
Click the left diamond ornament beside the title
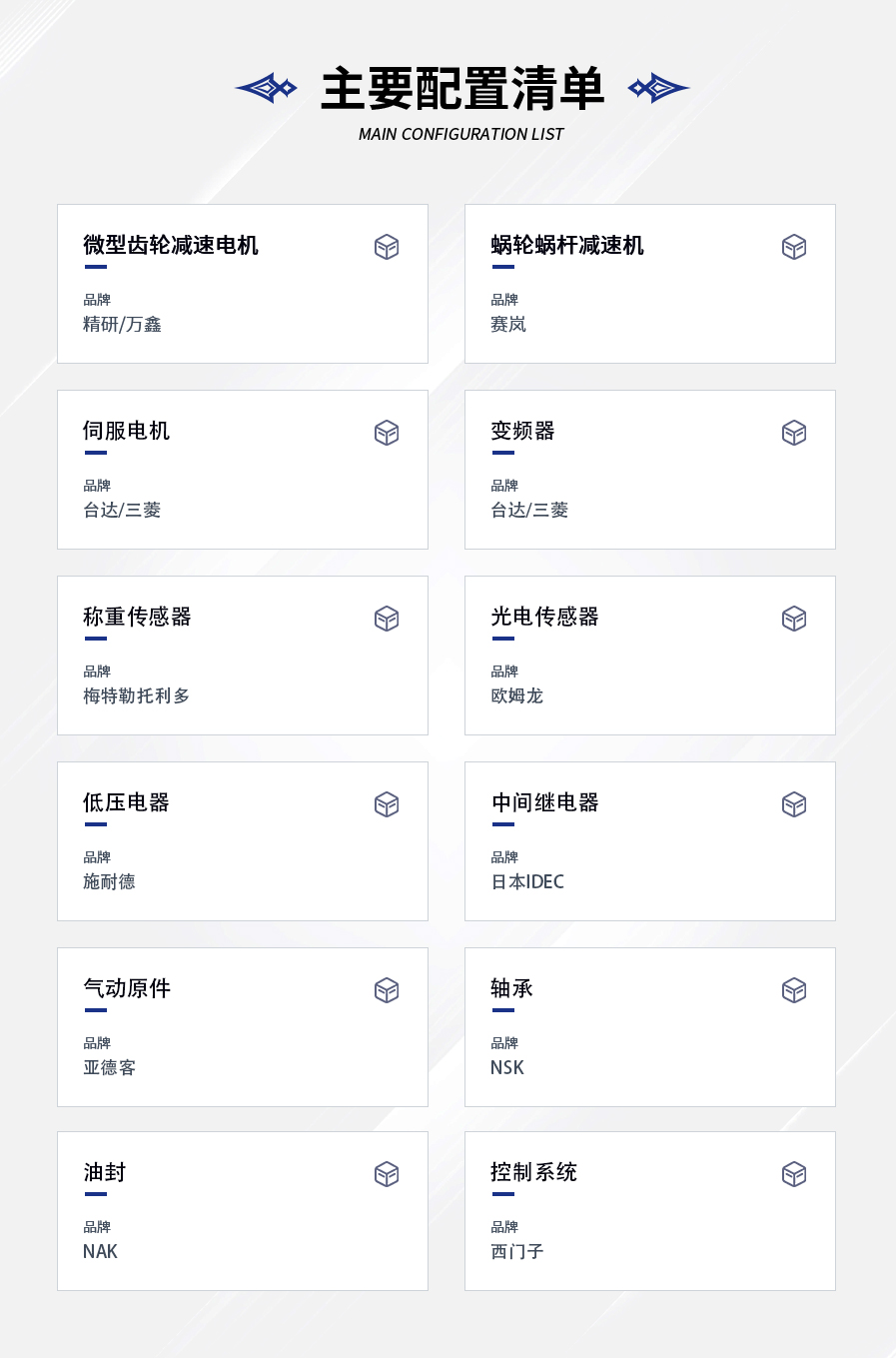pos(266,88)
